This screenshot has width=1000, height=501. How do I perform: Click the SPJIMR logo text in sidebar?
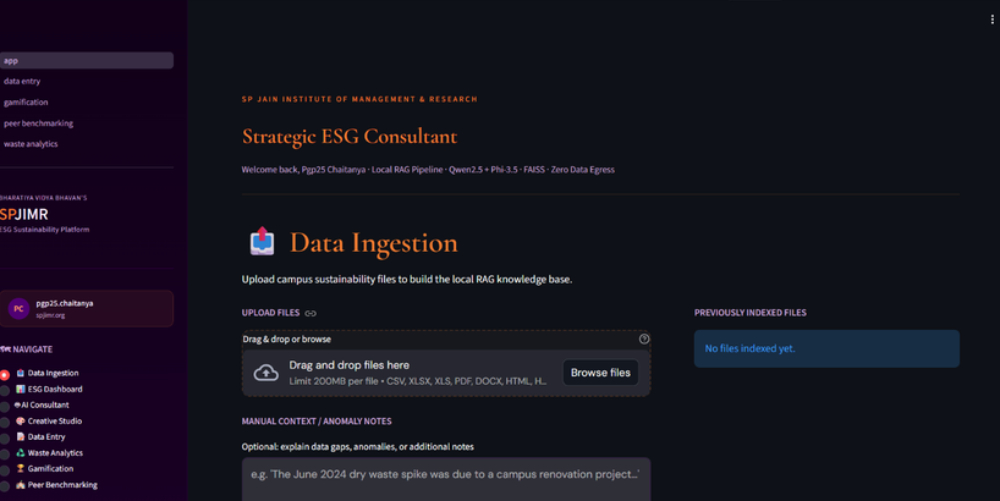coord(24,215)
